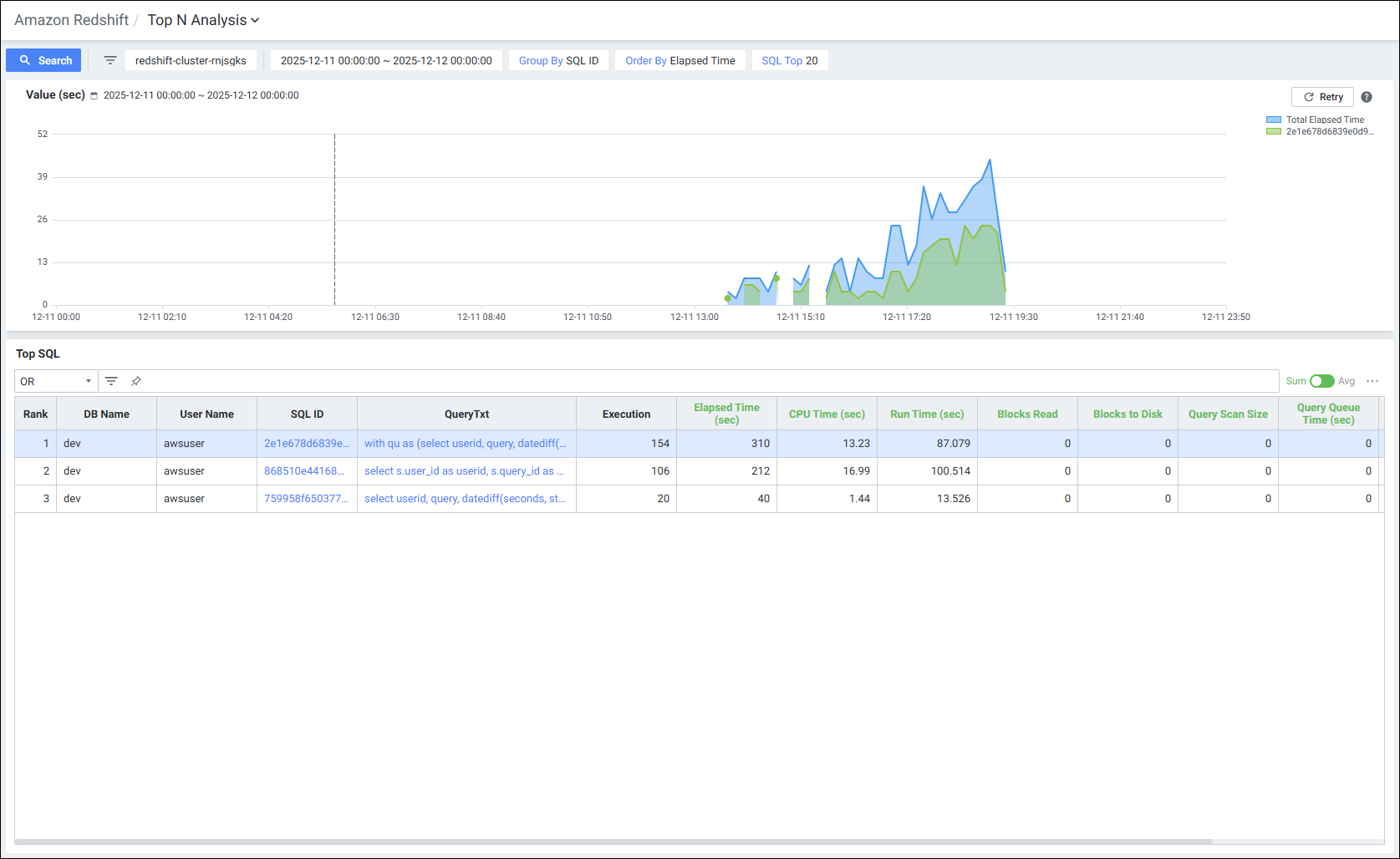This screenshot has height=859, width=1400.
Task: Toggle the Sum/Avg switch
Action: [1321, 381]
